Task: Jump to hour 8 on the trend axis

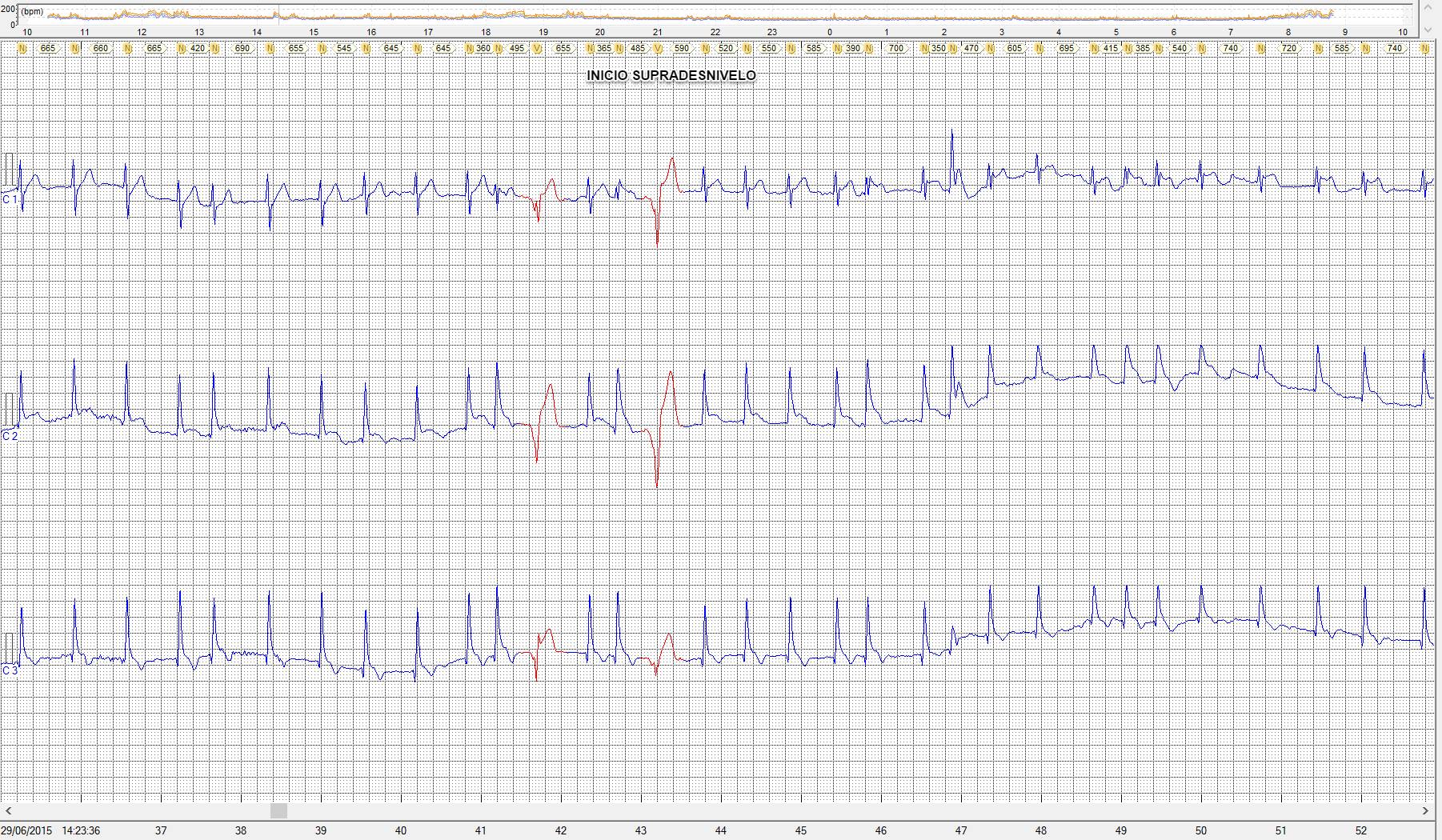Action: tap(1288, 32)
